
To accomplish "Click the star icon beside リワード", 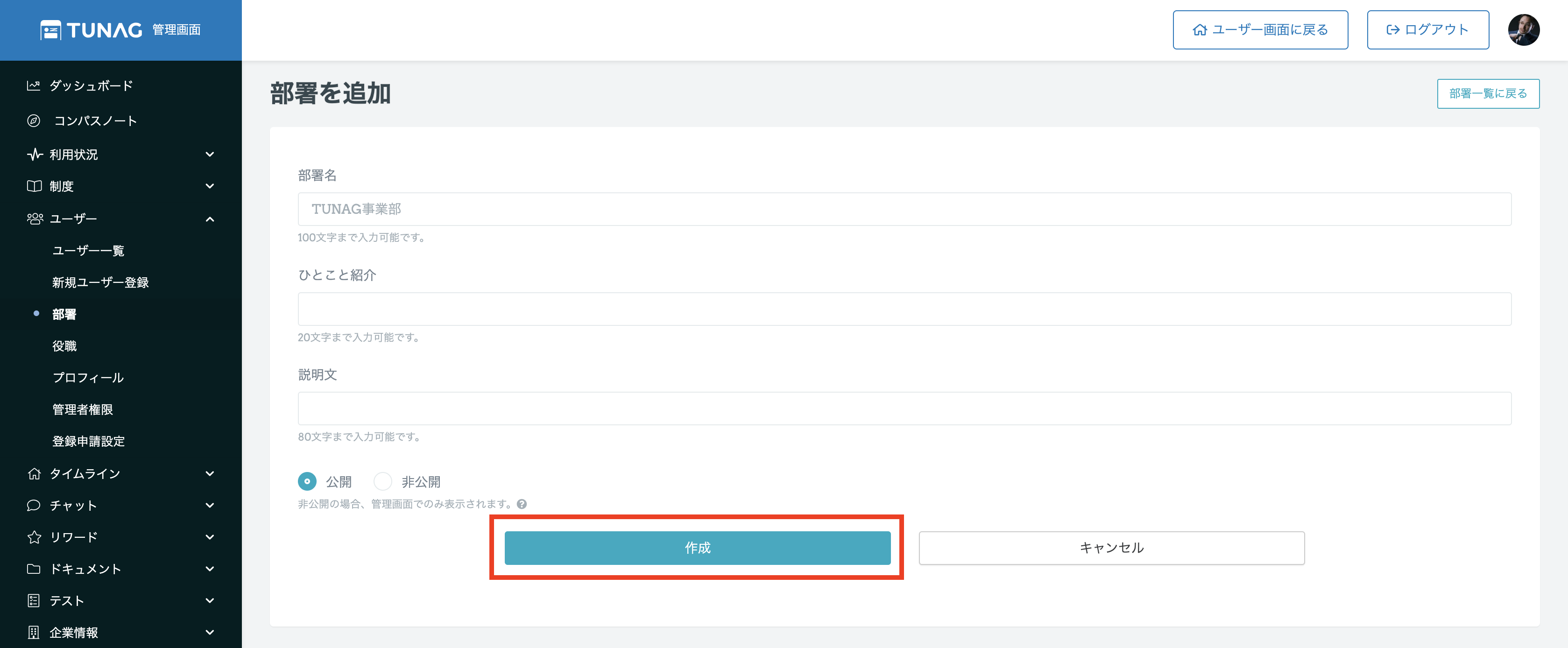I will (34, 537).
